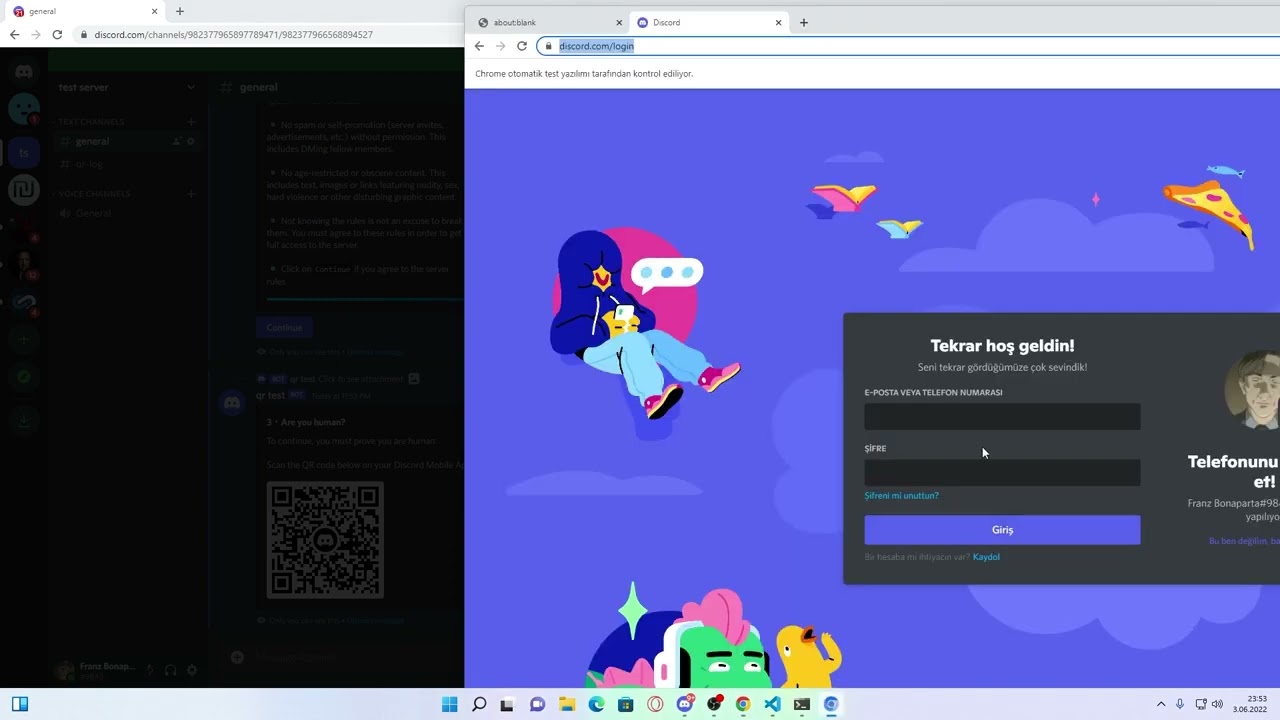Open new tab in right Chrome window
This screenshot has width=1280, height=720.
coord(804,22)
